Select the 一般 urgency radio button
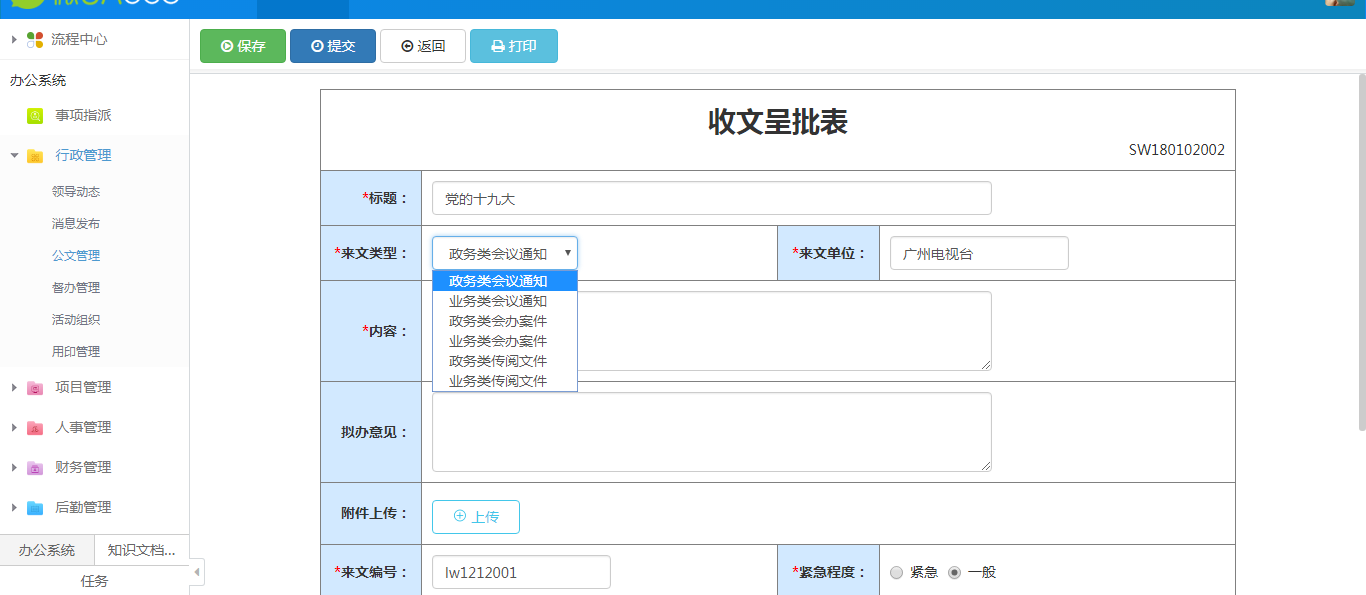1366x595 pixels. click(x=954, y=573)
